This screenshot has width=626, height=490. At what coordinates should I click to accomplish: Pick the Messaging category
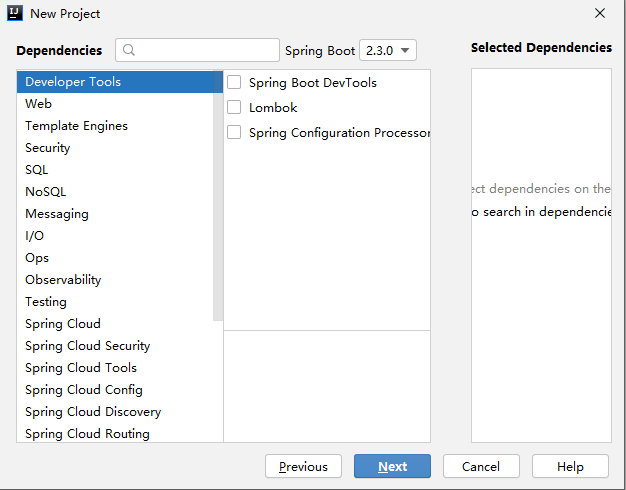57,214
